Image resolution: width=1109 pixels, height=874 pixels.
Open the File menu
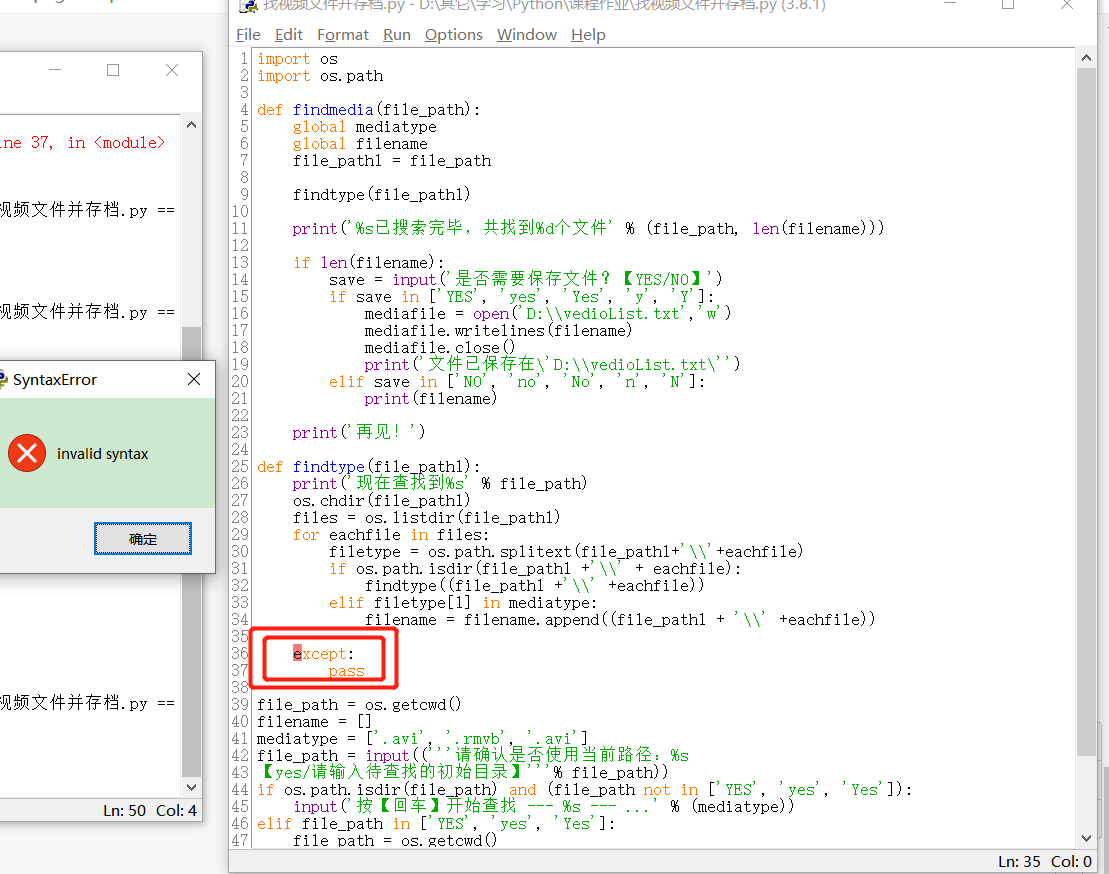(x=248, y=35)
